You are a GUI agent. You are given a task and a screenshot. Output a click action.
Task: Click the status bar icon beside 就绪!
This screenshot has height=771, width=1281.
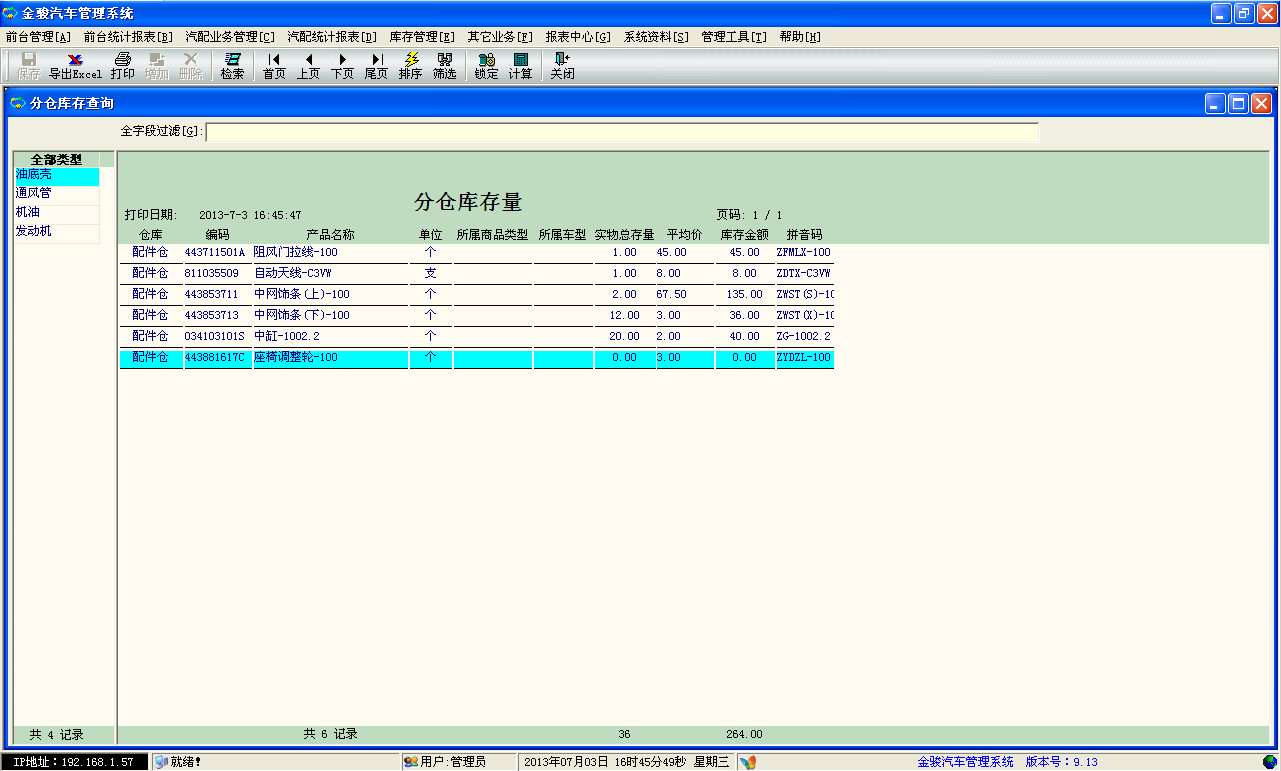click(160, 762)
